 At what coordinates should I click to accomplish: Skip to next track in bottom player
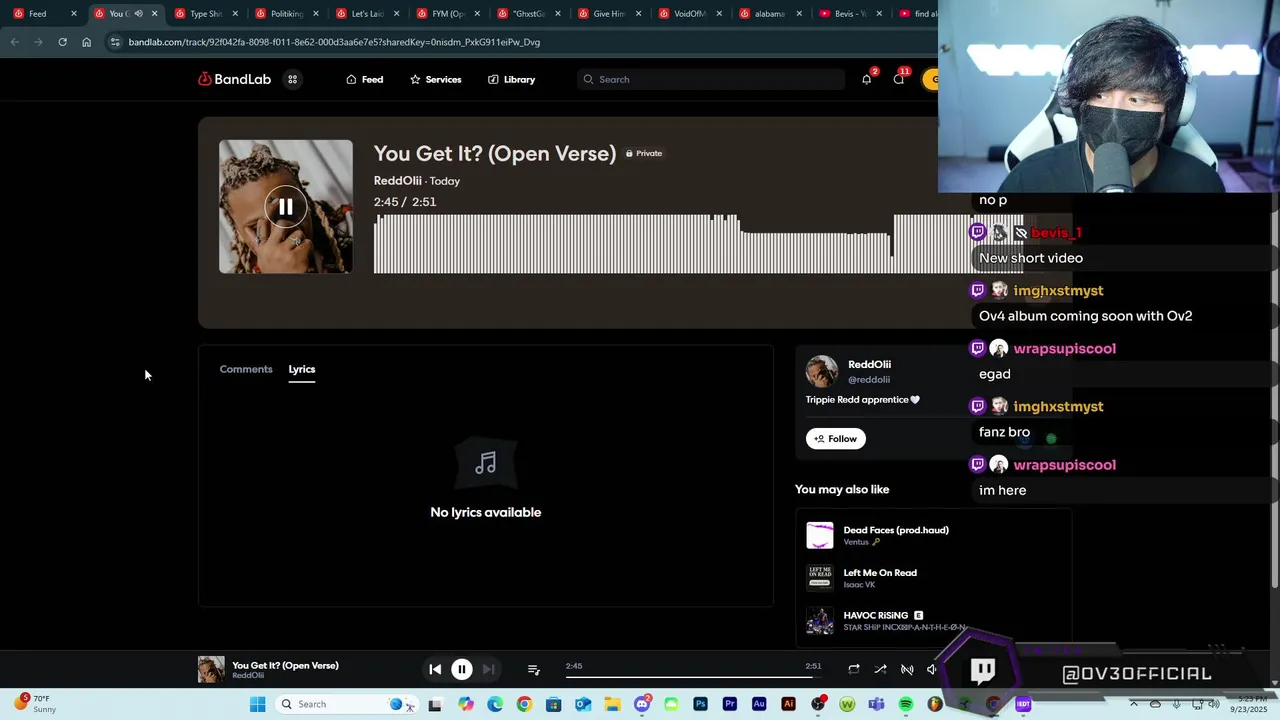coord(488,669)
